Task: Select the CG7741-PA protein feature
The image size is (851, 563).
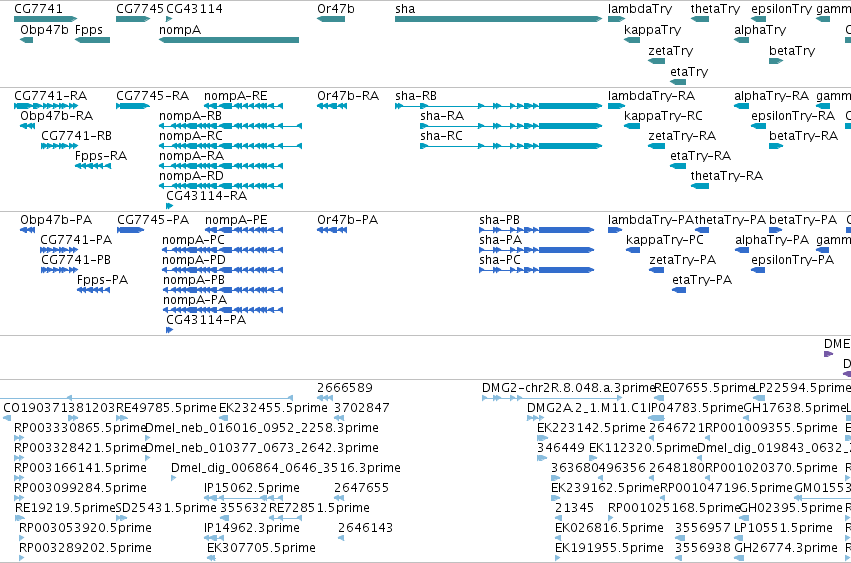Action: pos(59,250)
